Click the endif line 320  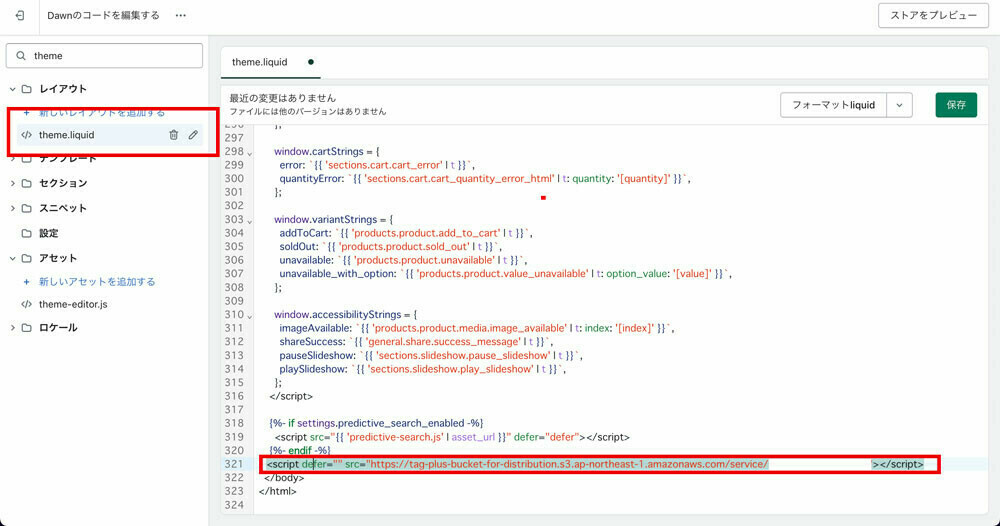(300, 450)
